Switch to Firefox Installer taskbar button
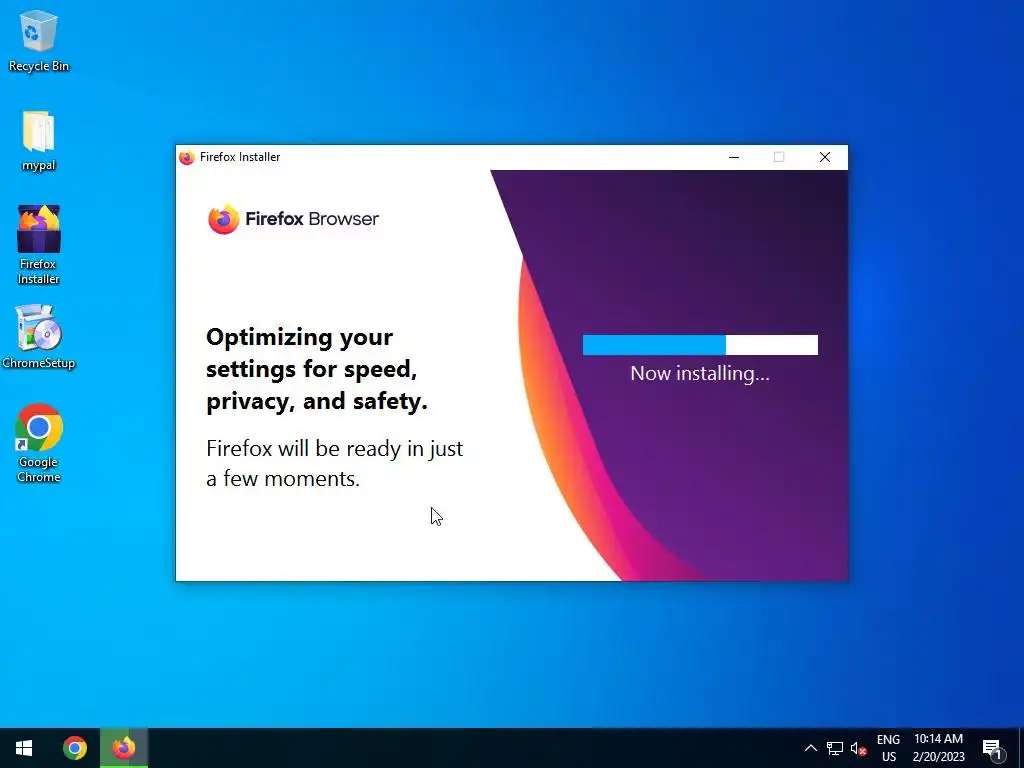 pos(124,748)
